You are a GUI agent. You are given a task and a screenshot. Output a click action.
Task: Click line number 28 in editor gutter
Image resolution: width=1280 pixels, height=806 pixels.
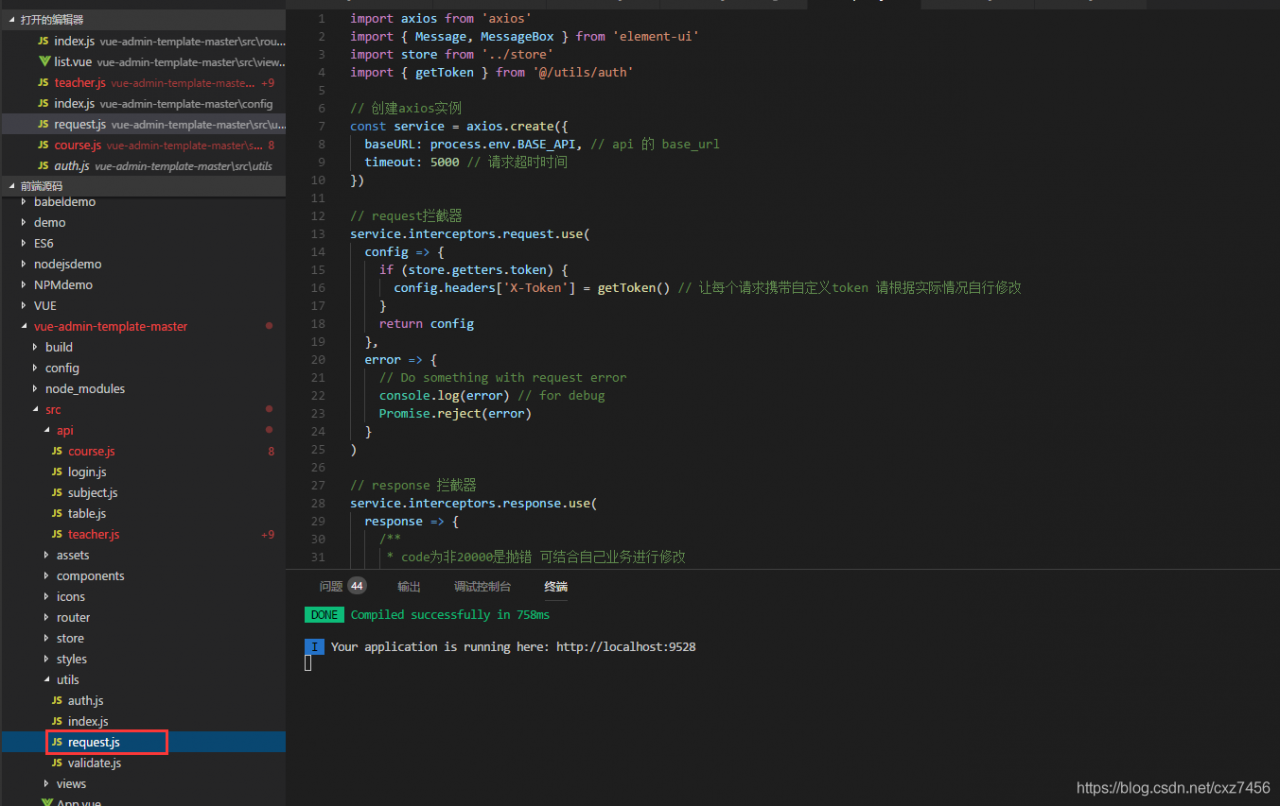pos(318,504)
